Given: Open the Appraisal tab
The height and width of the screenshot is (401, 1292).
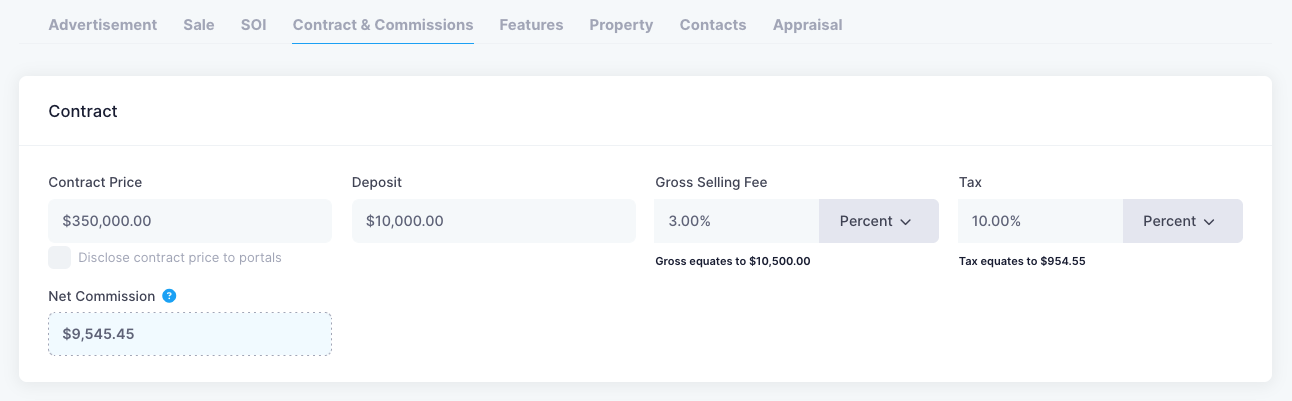Looking at the screenshot, I should pyautogui.click(x=807, y=25).
